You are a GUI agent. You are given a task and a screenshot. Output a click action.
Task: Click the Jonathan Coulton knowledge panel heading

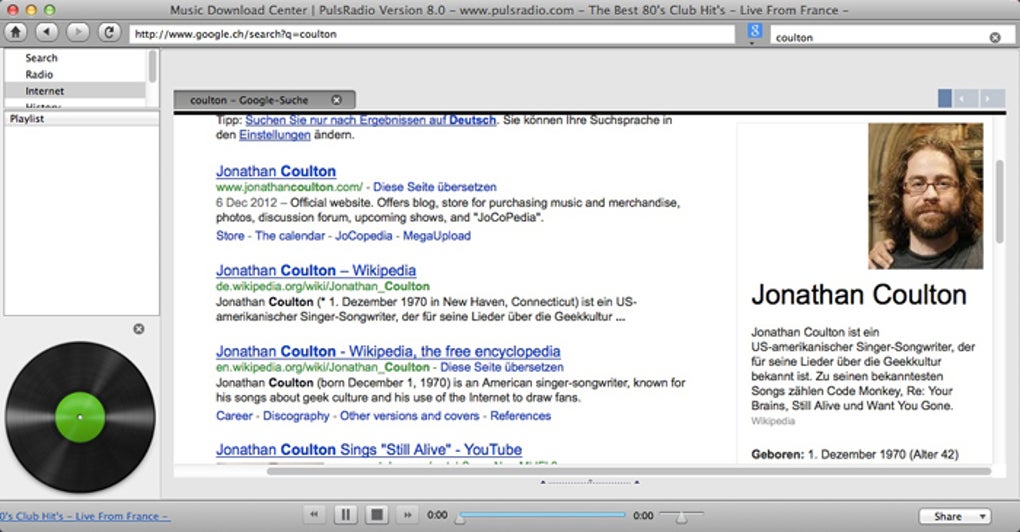859,295
